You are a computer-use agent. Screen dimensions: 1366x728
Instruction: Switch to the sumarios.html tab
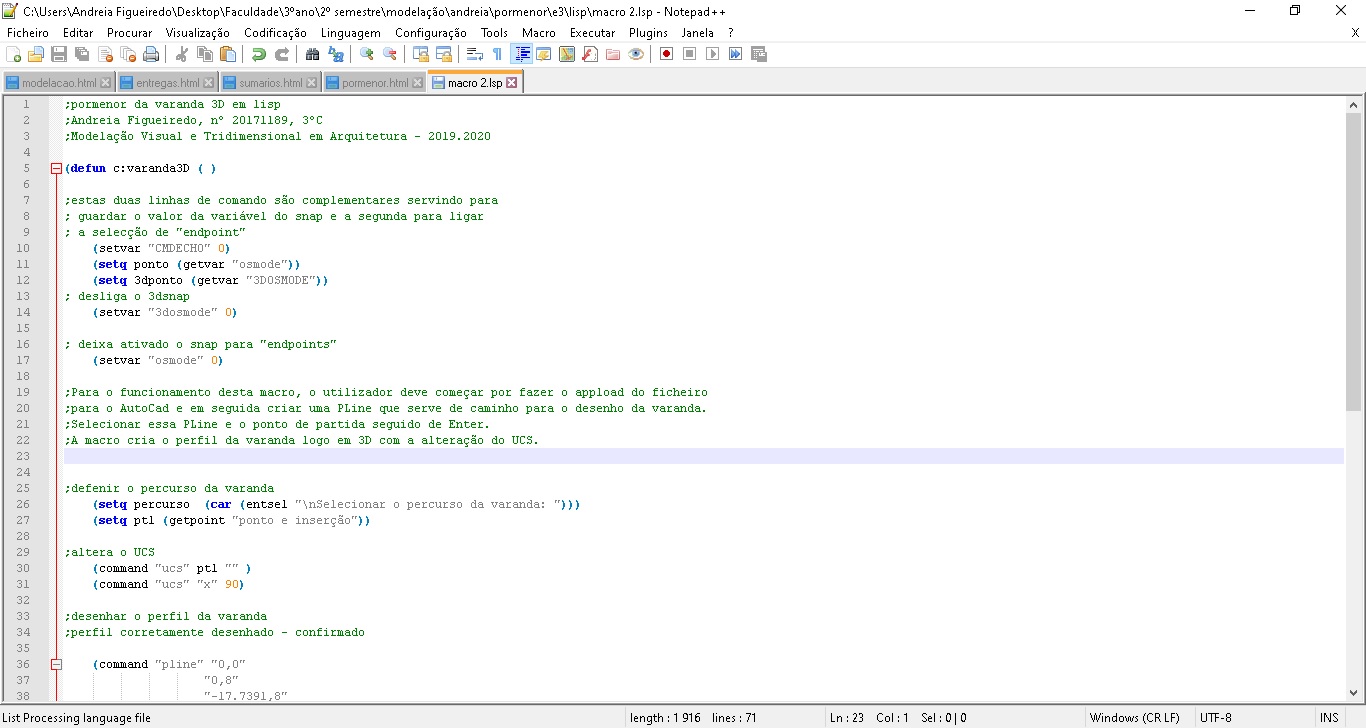[x=271, y=83]
